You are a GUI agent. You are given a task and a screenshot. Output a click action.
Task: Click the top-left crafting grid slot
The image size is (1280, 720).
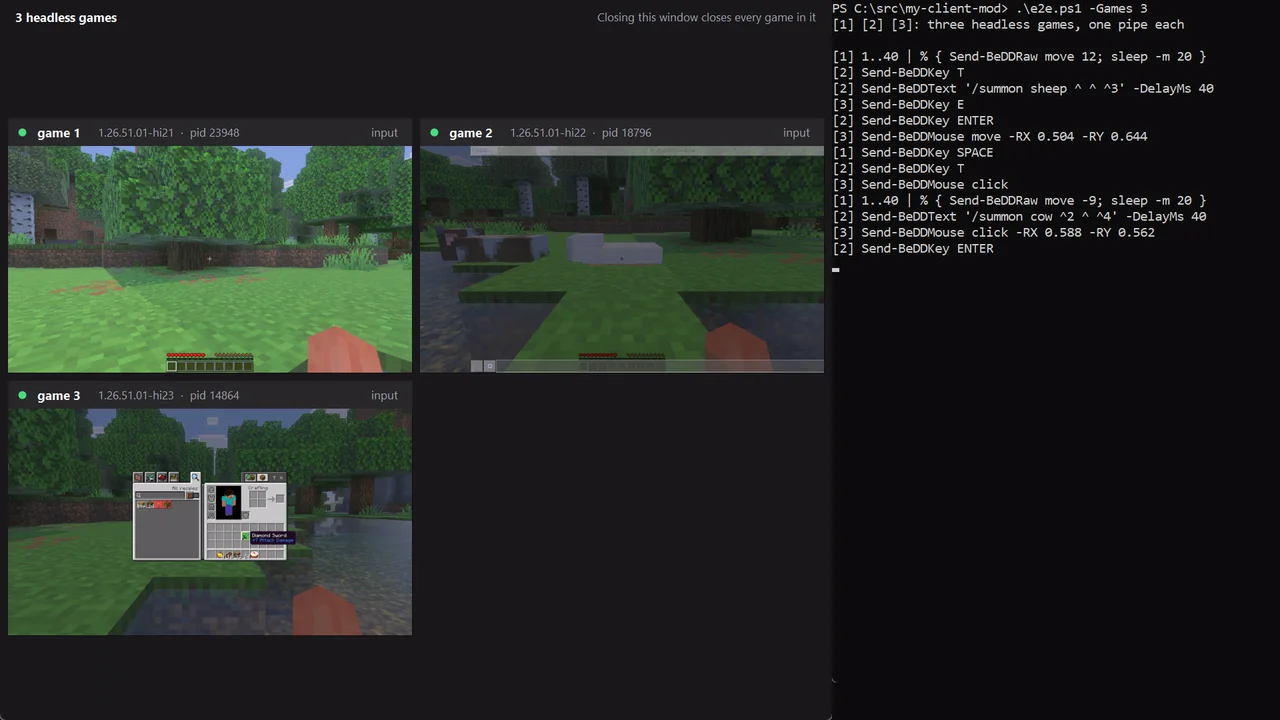tap(254, 494)
